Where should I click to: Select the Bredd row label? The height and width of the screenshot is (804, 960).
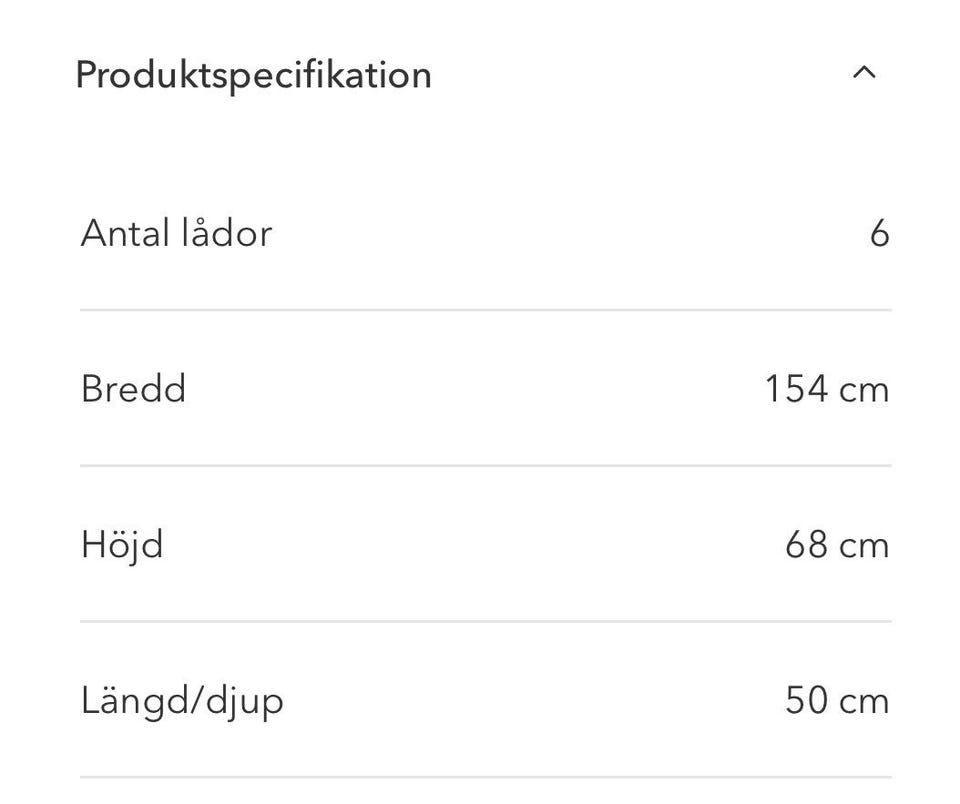point(133,389)
